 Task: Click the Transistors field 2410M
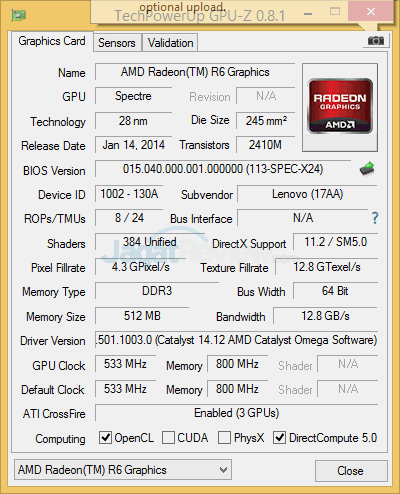(266, 145)
